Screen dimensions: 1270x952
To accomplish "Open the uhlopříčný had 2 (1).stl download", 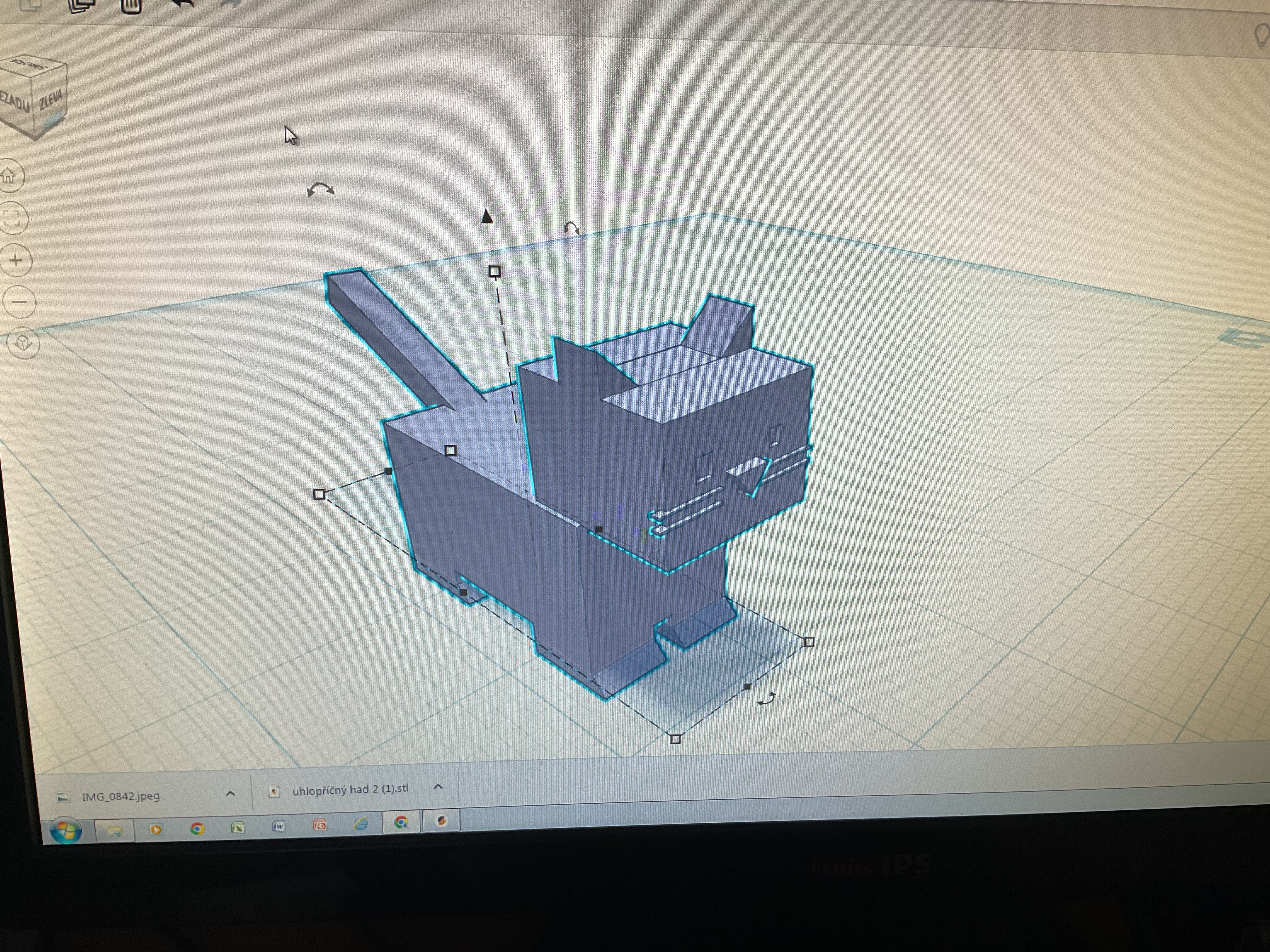I will point(350,790).
